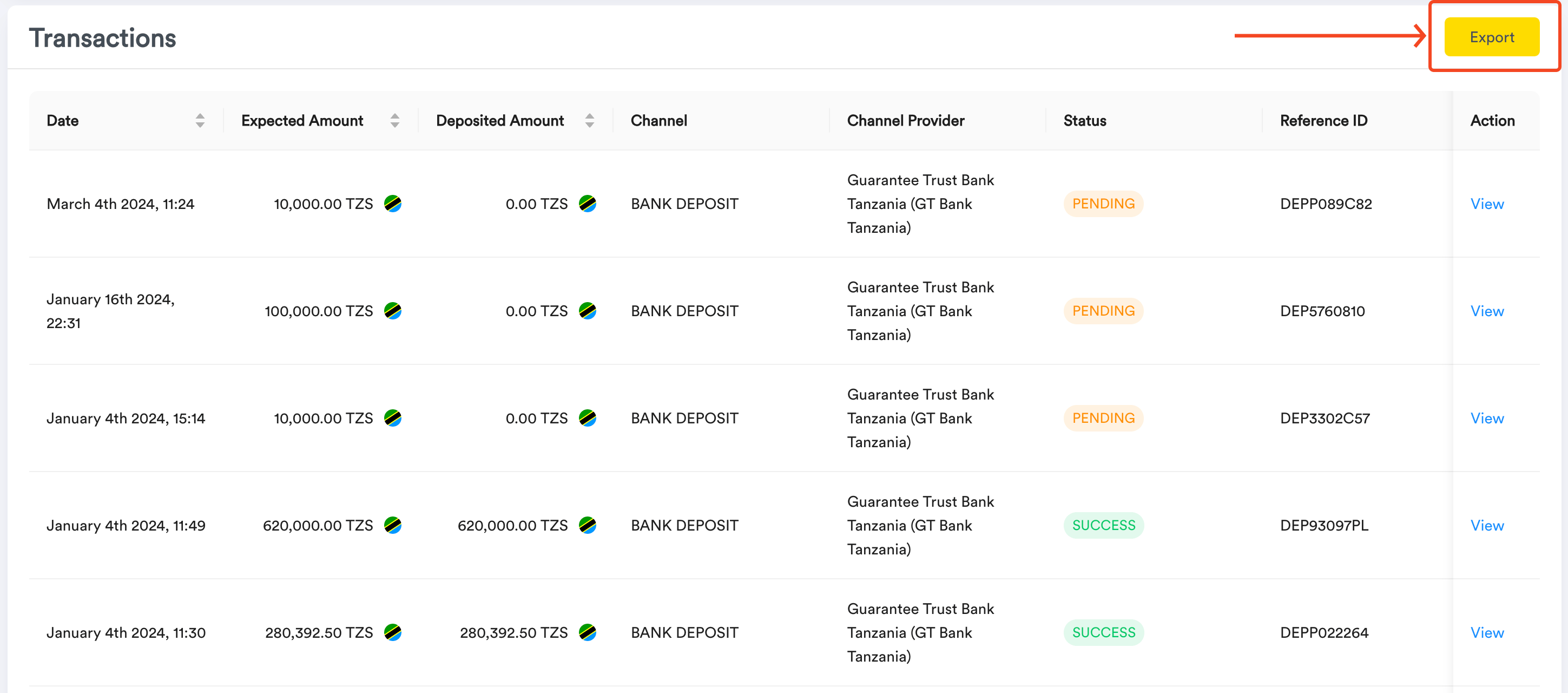Sort by Deposited Amount column arrows
Image resolution: width=1568 pixels, height=693 pixels.
[x=589, y=121]
